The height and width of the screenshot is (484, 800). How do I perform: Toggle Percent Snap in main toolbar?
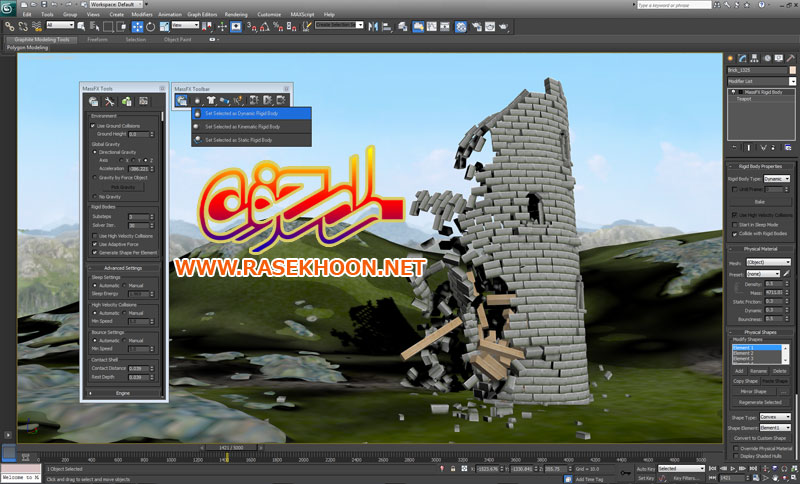point(278,27)
